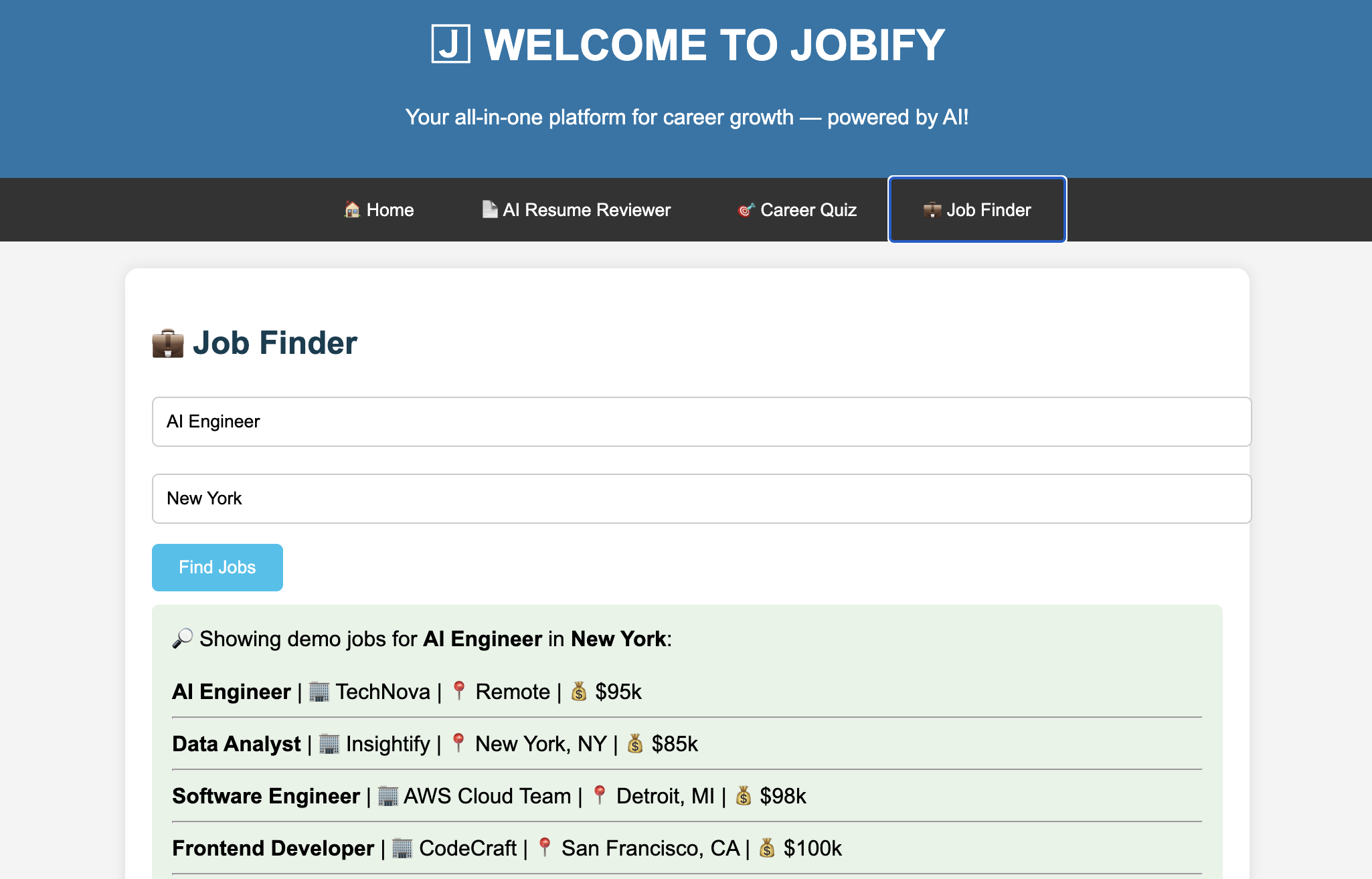Click the building icon next to TechNova
Screen dimensions: 1372x879
pos(319,691)
